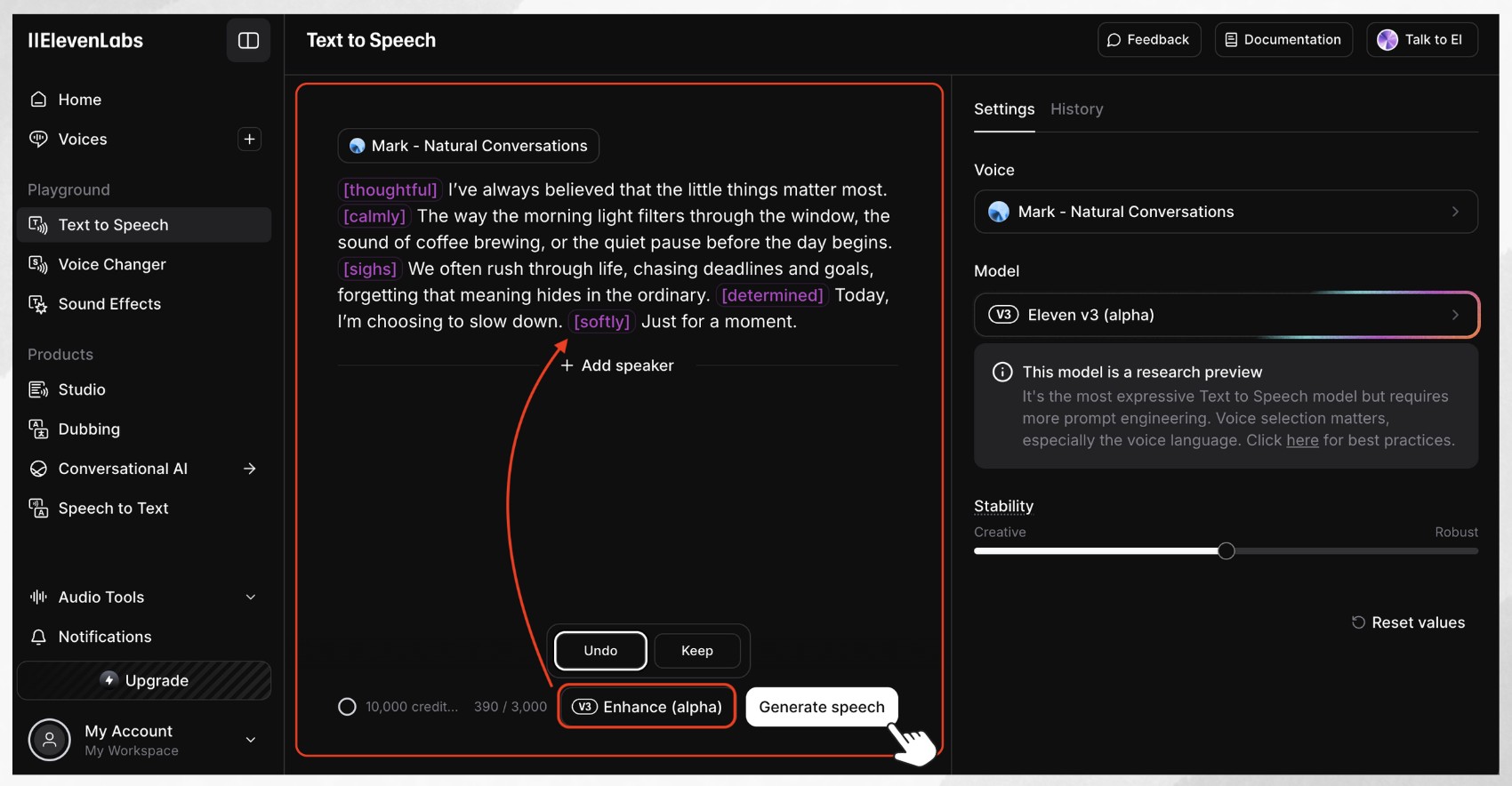1512x786 pixels.
Task: Click the Undo button
Action: tap(600, 651)
